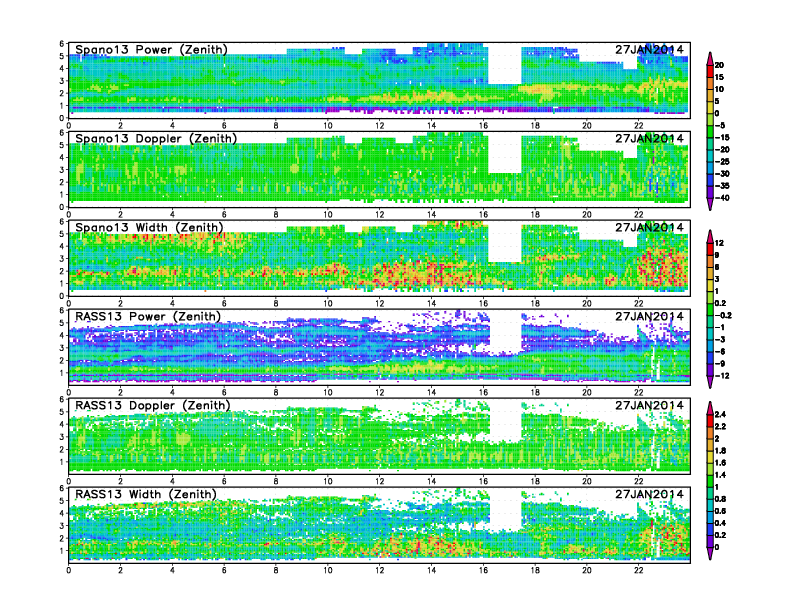
Task: Click the white data gap in Spano13 Power panel
Action: click(505, 64)
